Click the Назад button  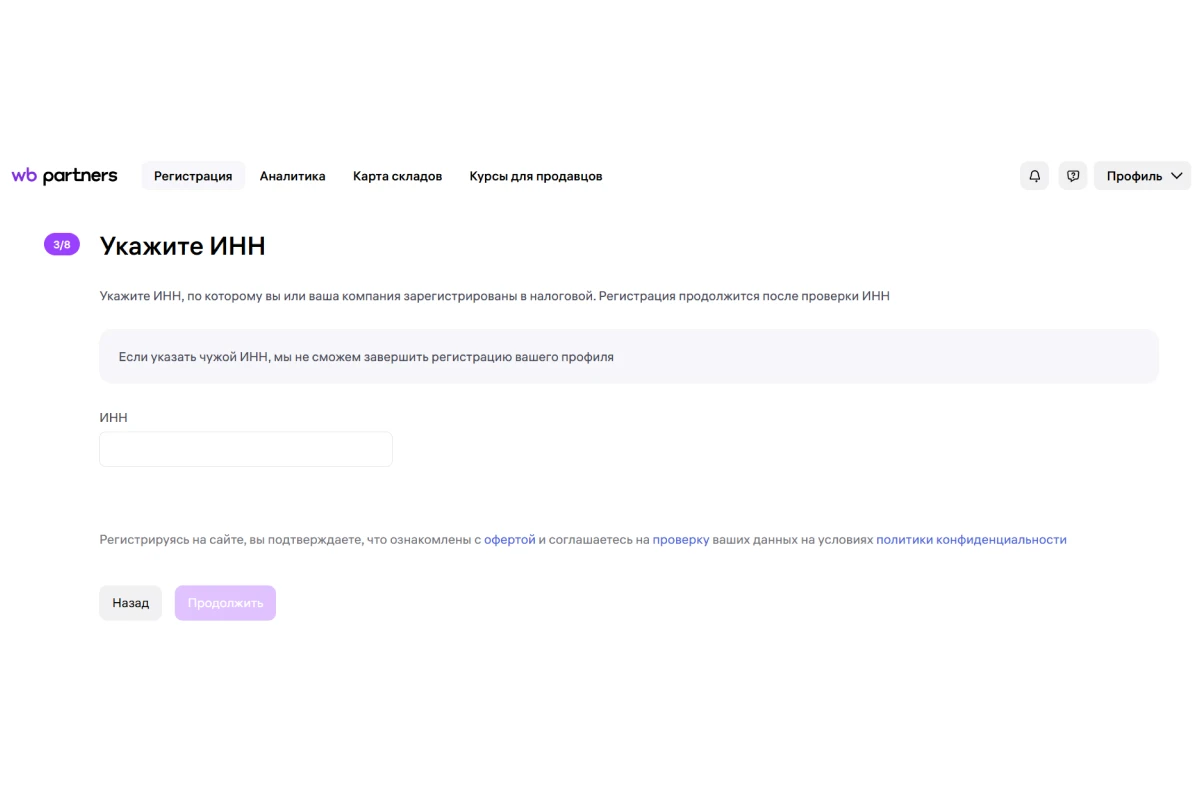click(130, 603)
